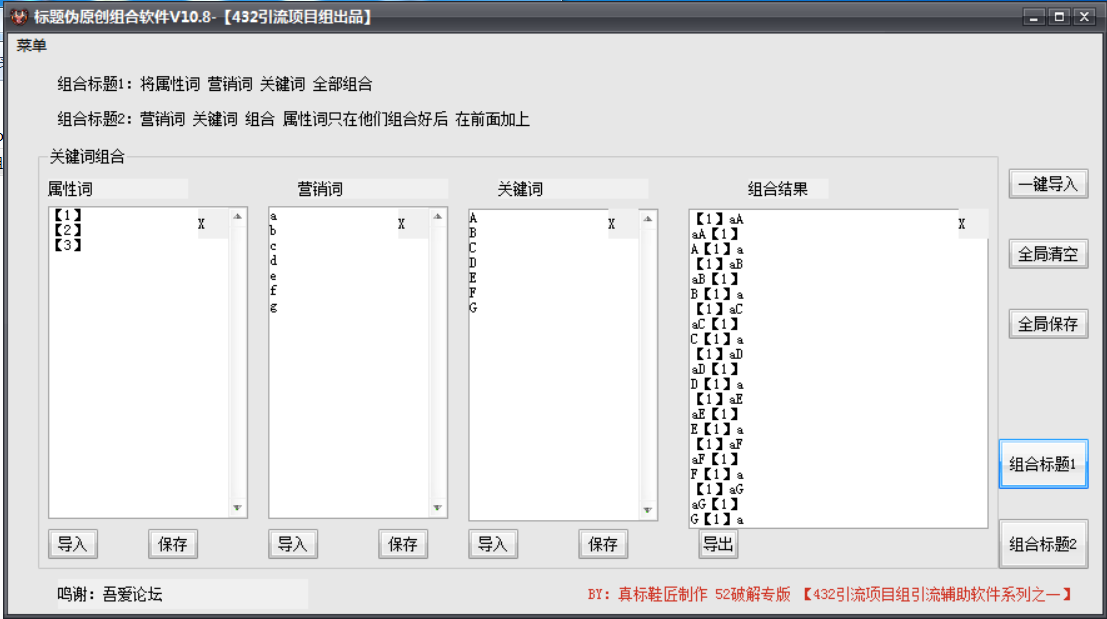Click the 鸣谢:吾爱论坛 text field
Viewport: 1107px width, 619px height.
(x=181, y=594)
